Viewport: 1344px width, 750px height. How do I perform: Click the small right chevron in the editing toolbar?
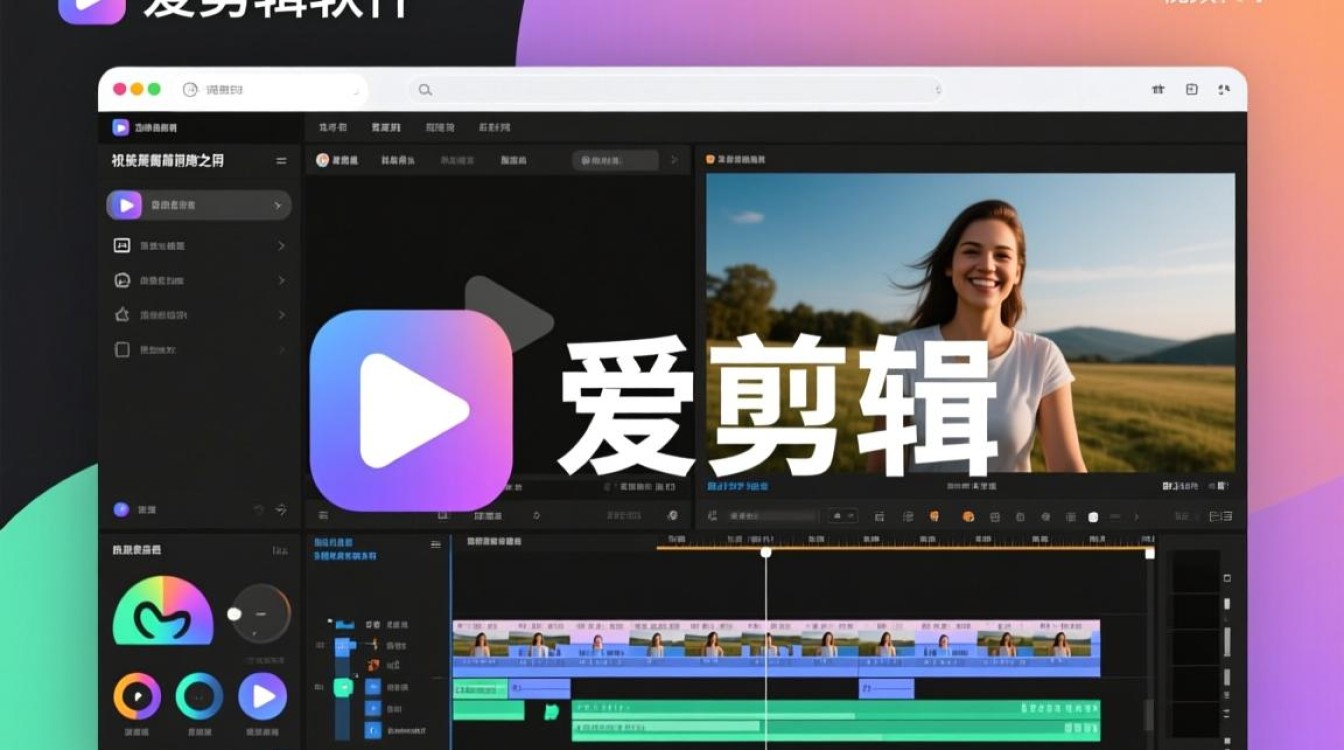(1136, 517)
